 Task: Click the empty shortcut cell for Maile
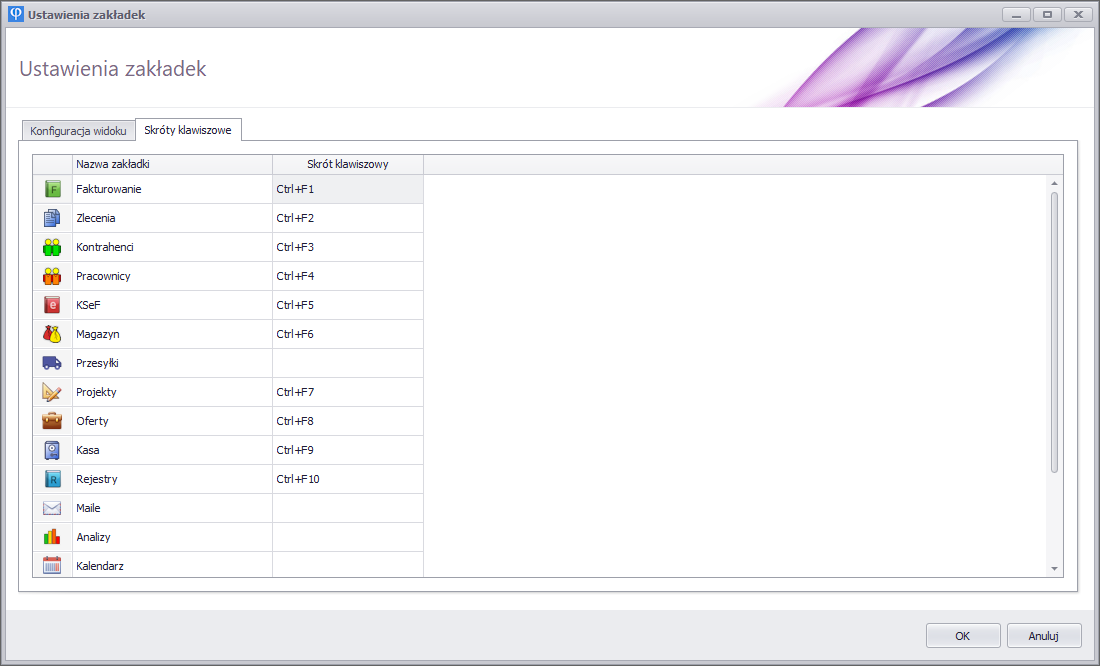click(x=347, y=508)
